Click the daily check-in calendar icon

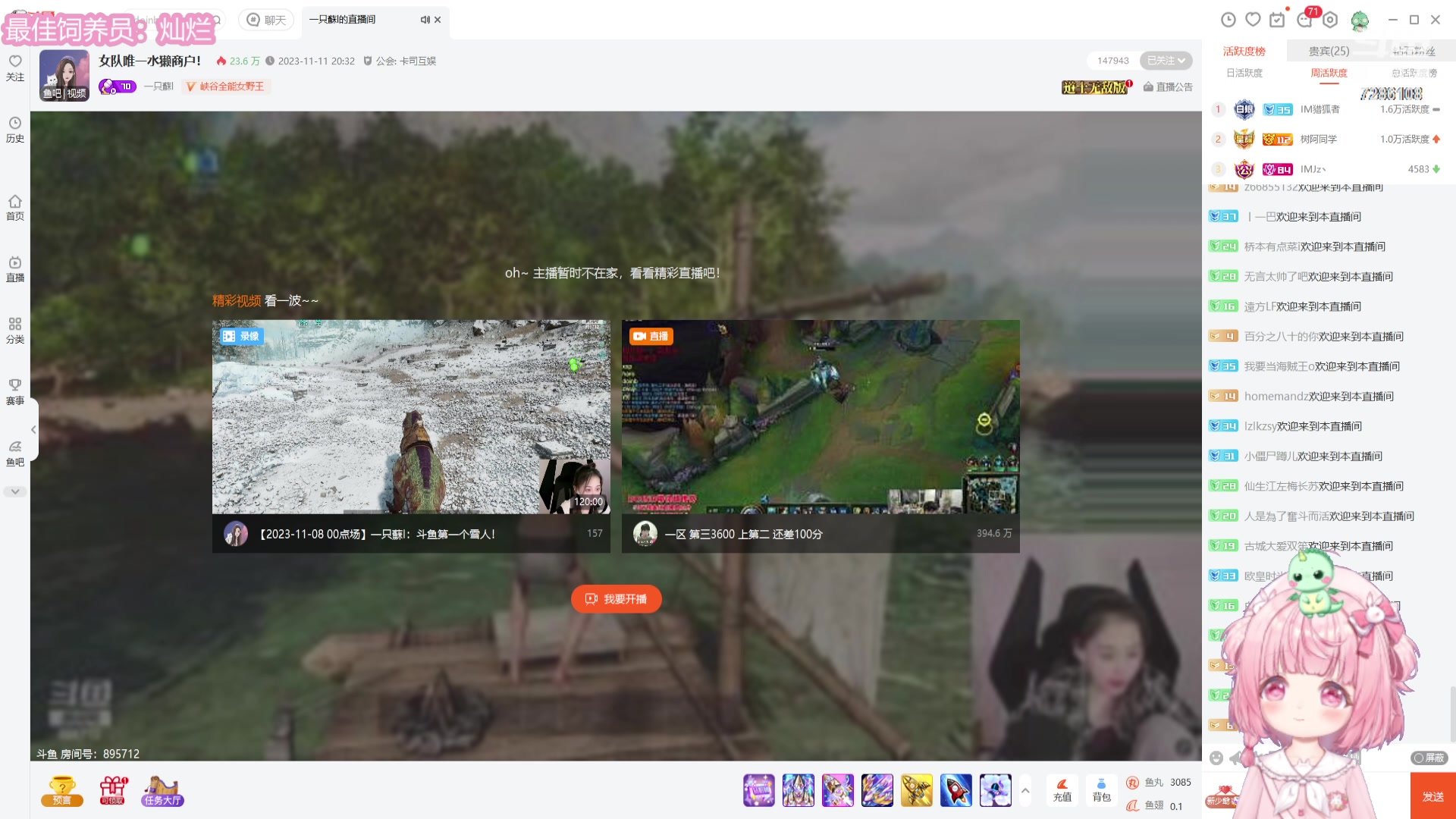coord(1278,20)
